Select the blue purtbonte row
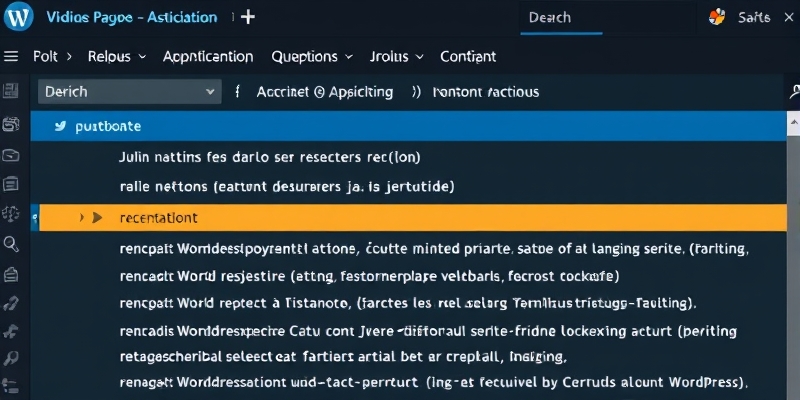Viewport: 800px width, 400px height. coord(408,126)
